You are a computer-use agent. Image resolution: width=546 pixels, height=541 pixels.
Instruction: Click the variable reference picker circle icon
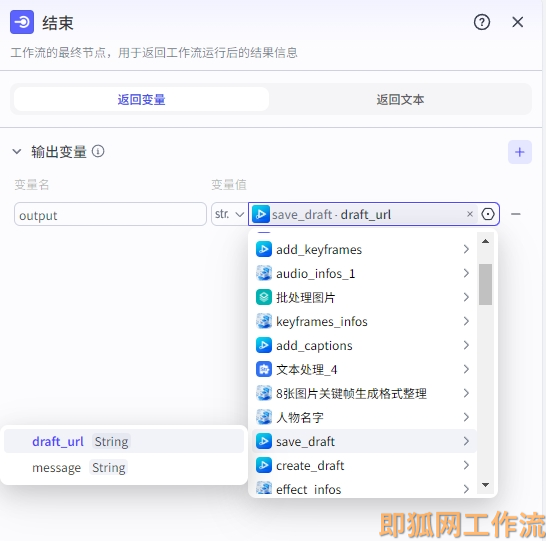click(x=488, y=214)
